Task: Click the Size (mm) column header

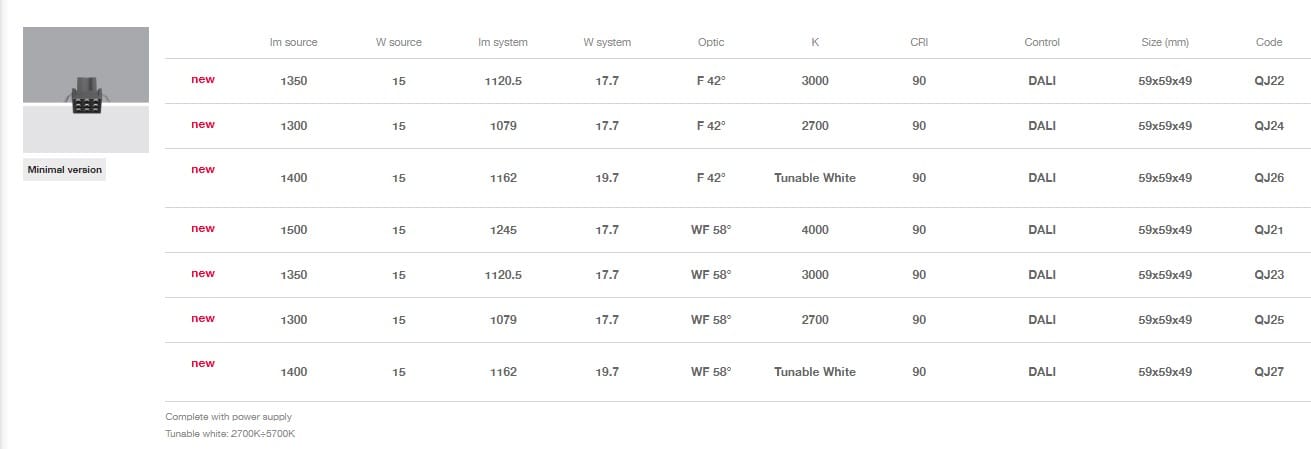Action: [1165, 43]
